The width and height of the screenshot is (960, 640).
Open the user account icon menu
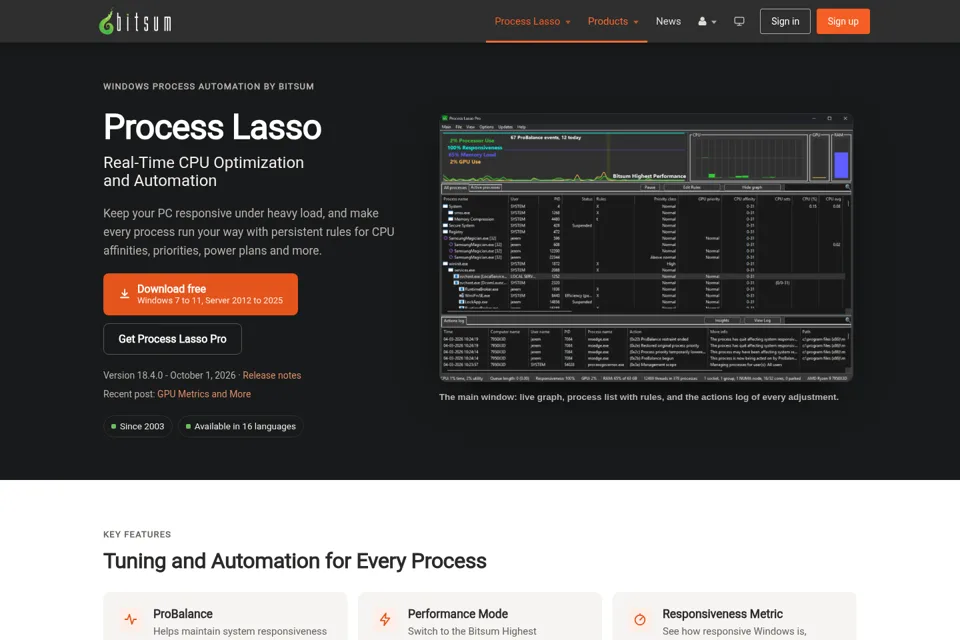(x=707, y=21)
